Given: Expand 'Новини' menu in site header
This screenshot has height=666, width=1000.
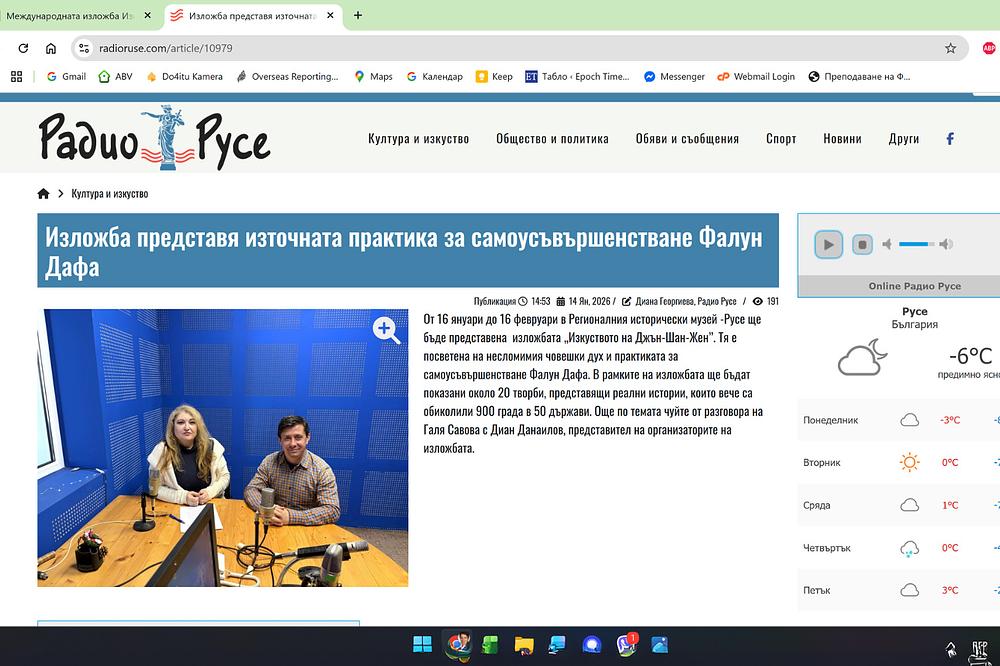Looking at the screenshot, I should pos(842,139).
